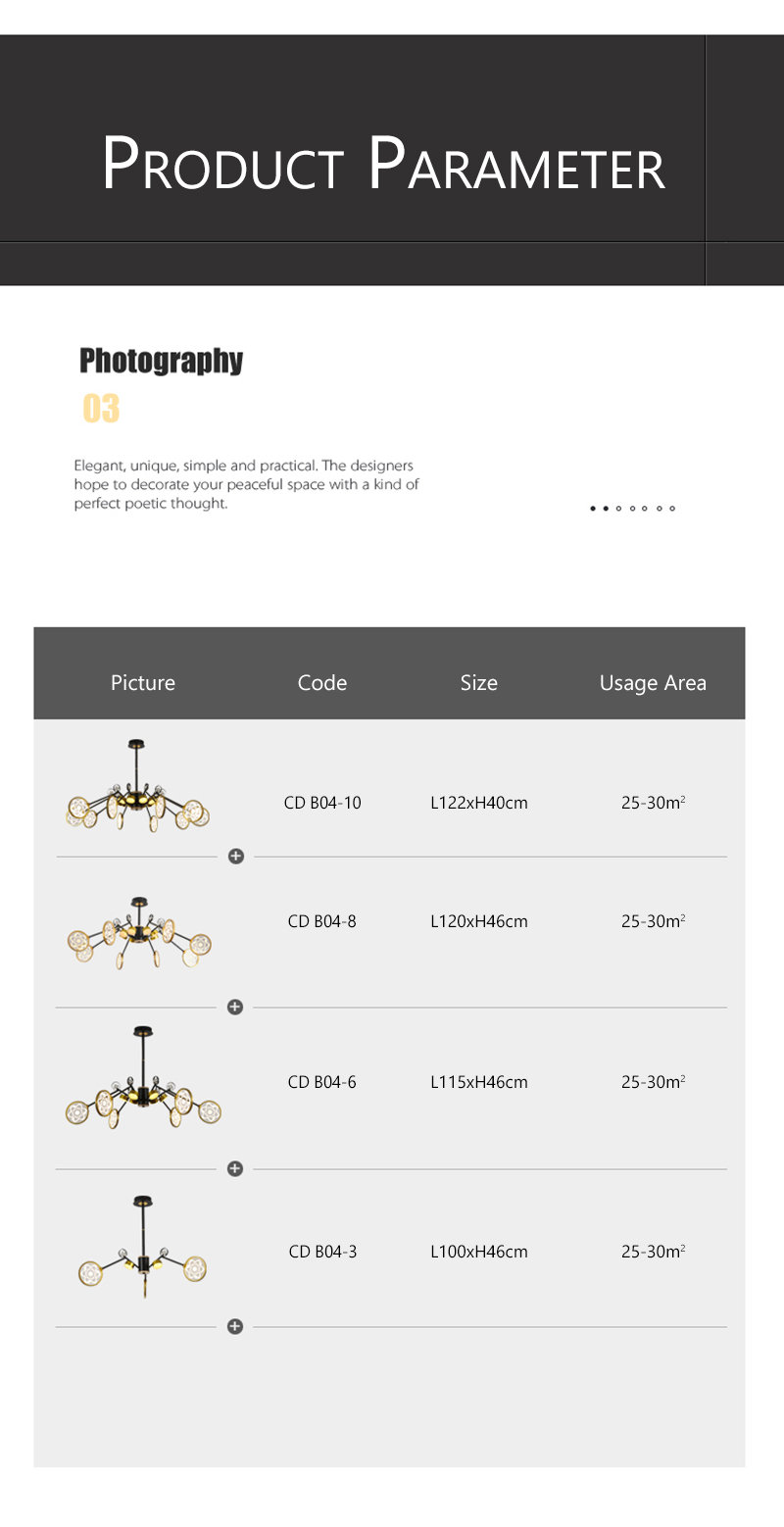
Task: Click the plus icon under the CD B04-3 row
Action: tap(235, 1326)
